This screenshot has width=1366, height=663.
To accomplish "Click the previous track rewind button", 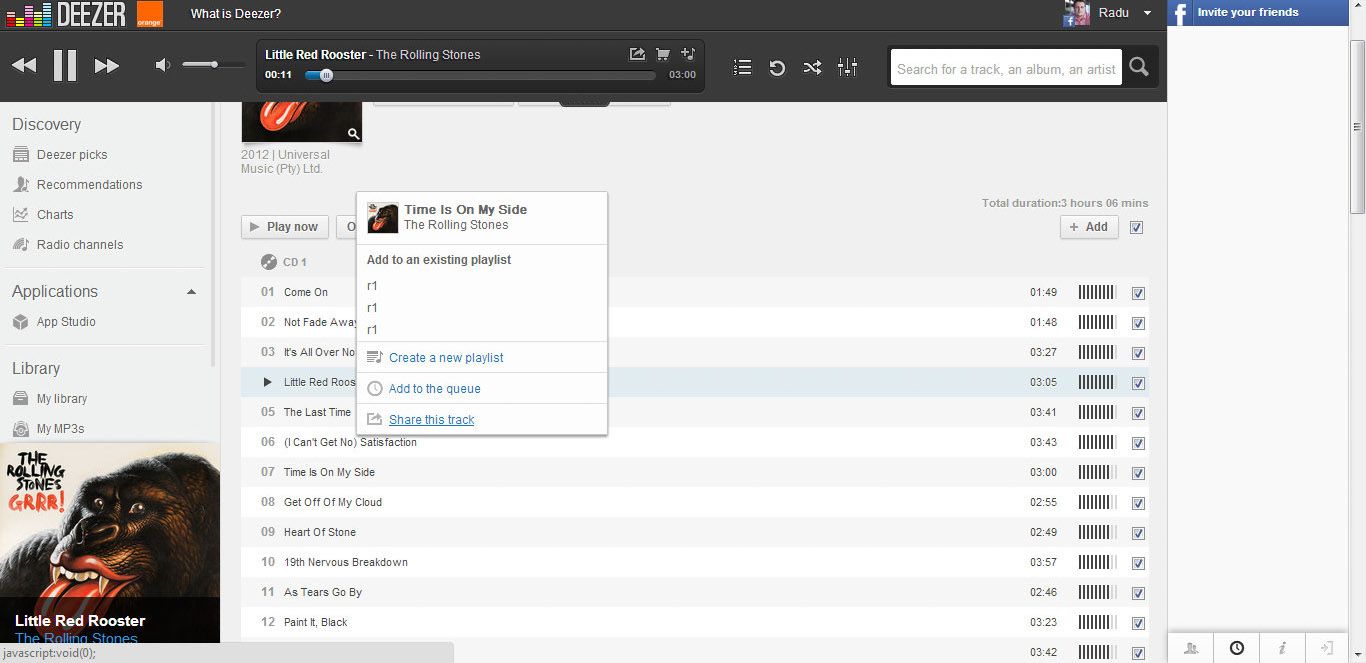I will 24,66.
